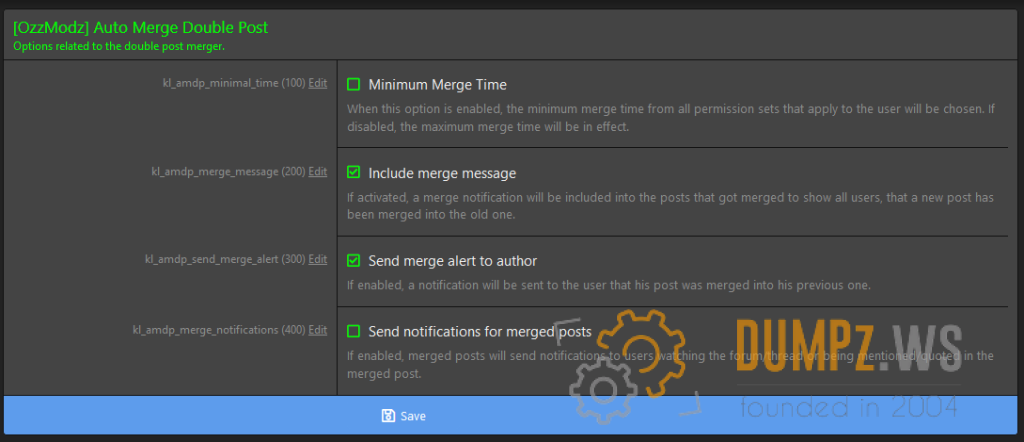This screenshot has height=442, width=1024.
Task: Click the founded in 2004 watermark text
Action: (x=849, y=408)
